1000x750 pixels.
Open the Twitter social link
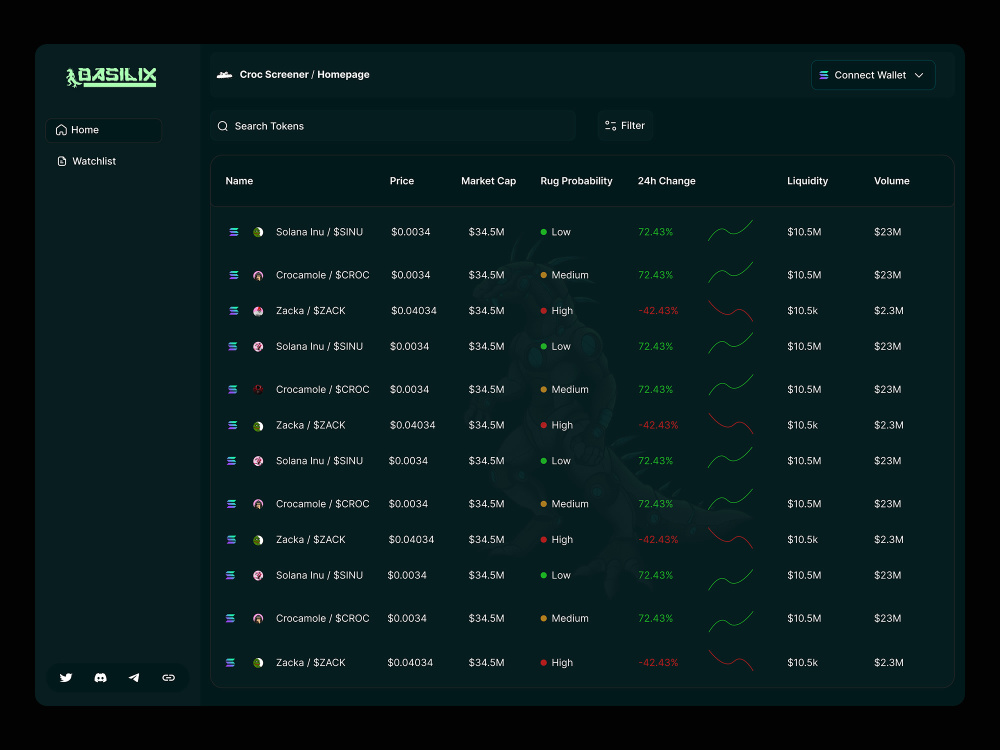pos(66,677)
